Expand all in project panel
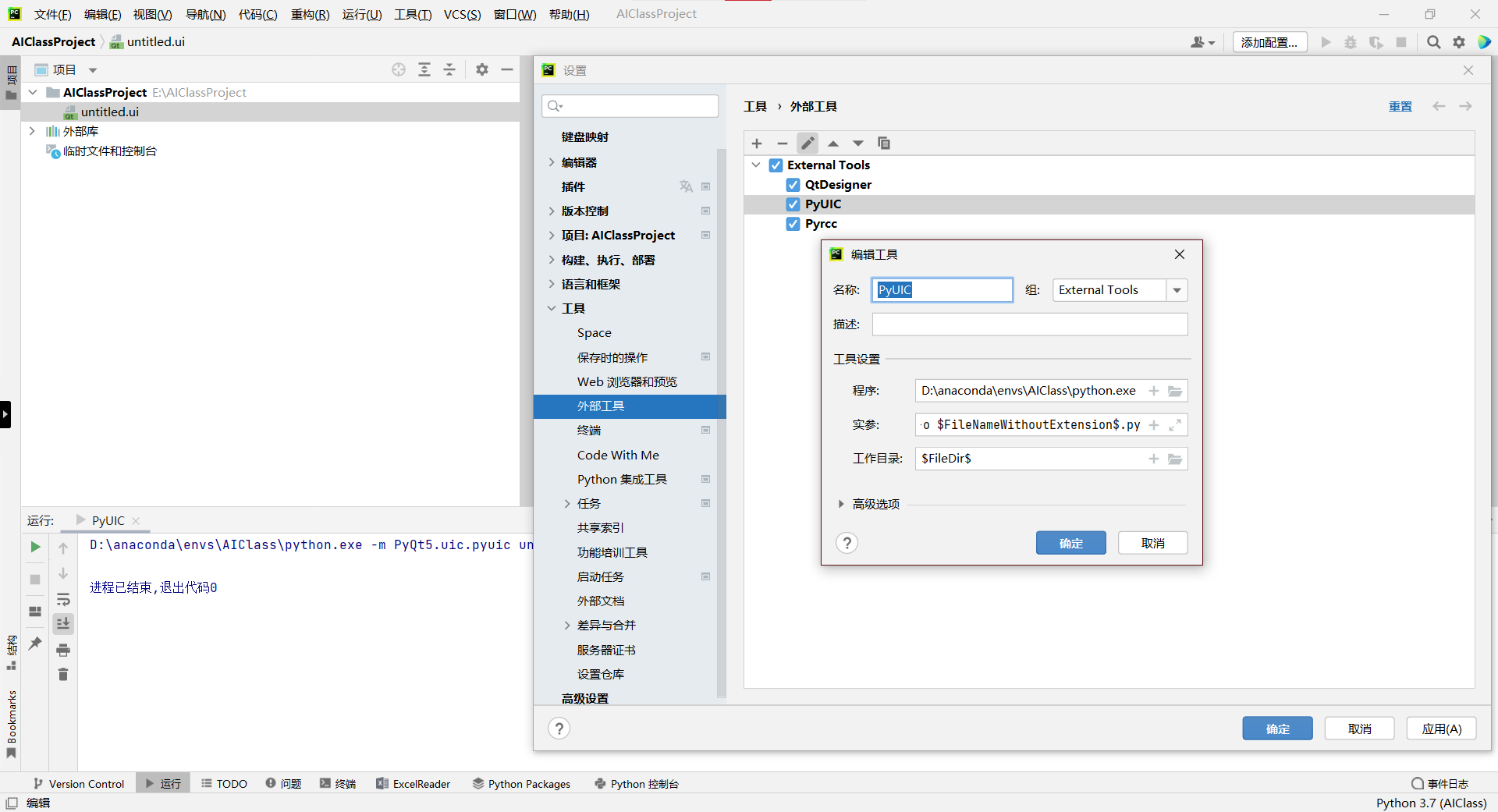Screen dimensions: 1498x812 [x=424, y=69]
